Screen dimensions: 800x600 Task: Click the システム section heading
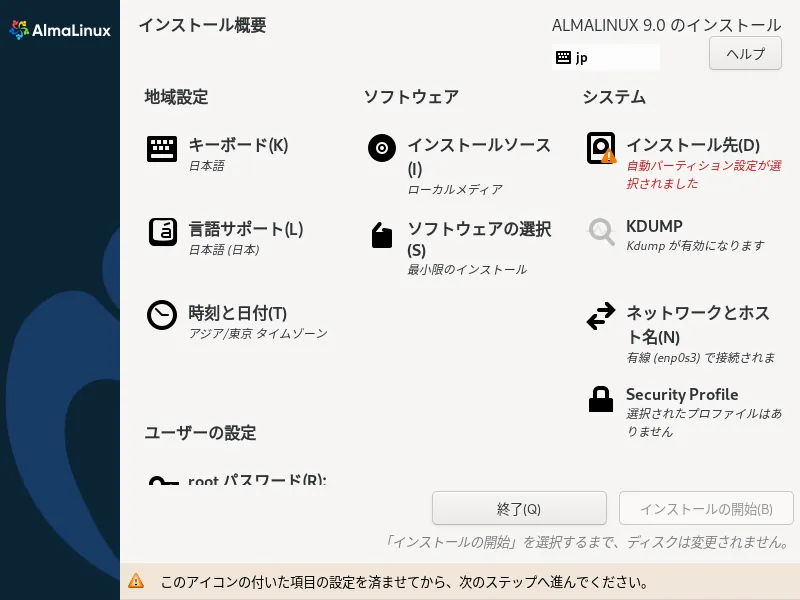tap(614, 97)
